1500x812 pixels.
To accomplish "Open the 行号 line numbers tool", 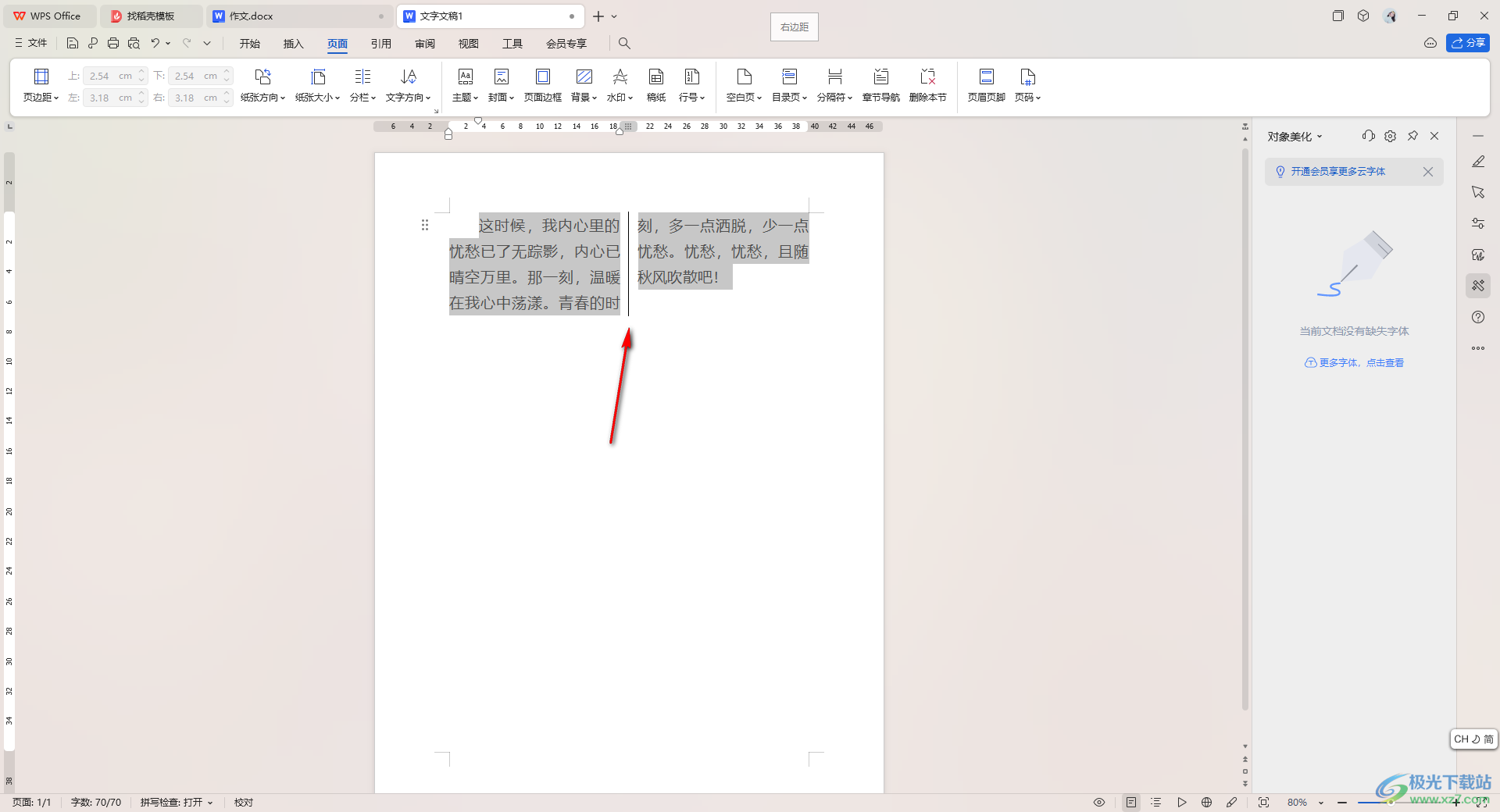I will point(691,85).
